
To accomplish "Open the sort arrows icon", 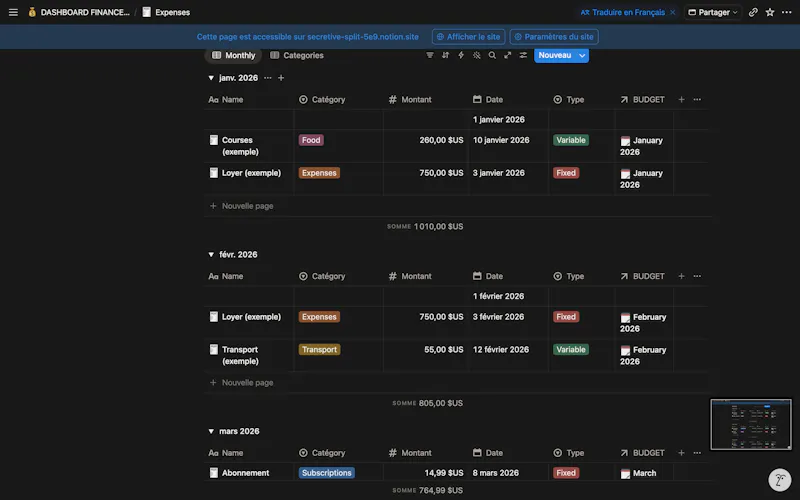I will [445, 55].
